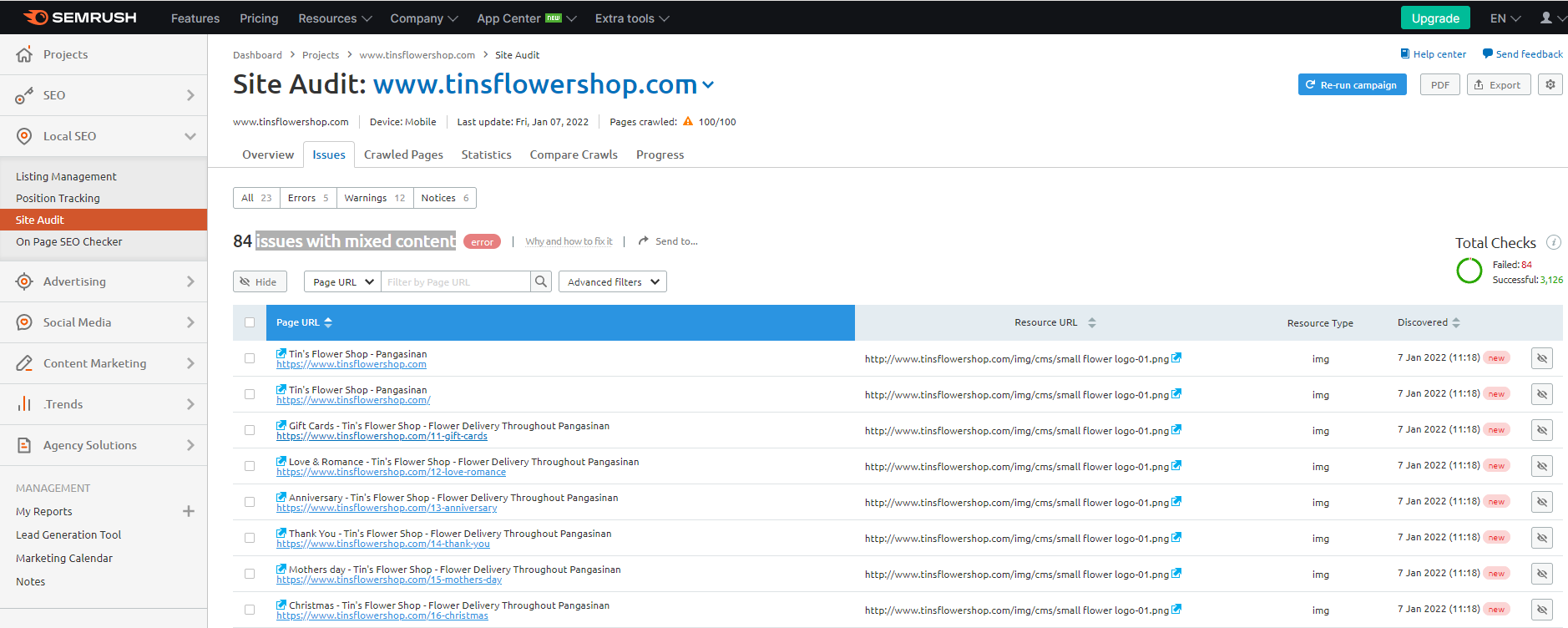Filter issues by Notices 6
1568x628 pixels.
coord(445,198)
